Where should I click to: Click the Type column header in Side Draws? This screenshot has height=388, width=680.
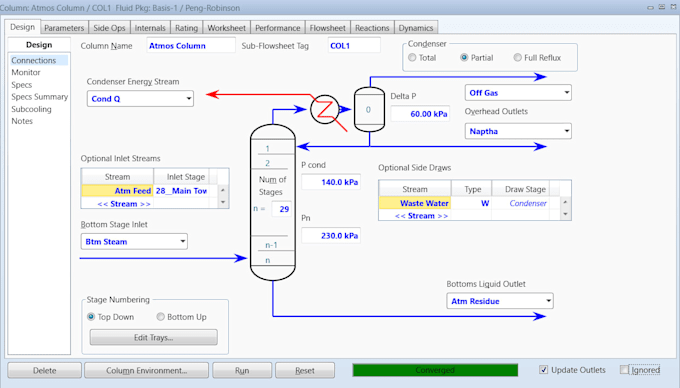click(471, 189)
